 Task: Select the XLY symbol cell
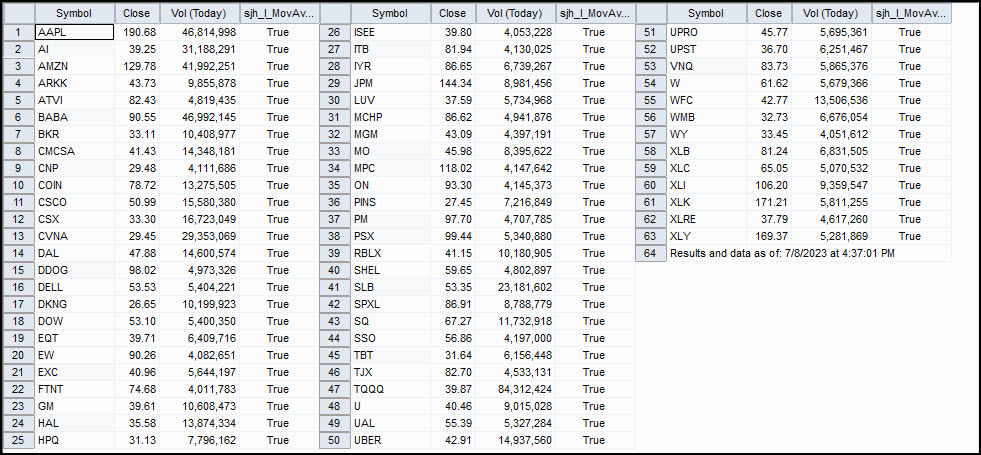coord(706,236)
